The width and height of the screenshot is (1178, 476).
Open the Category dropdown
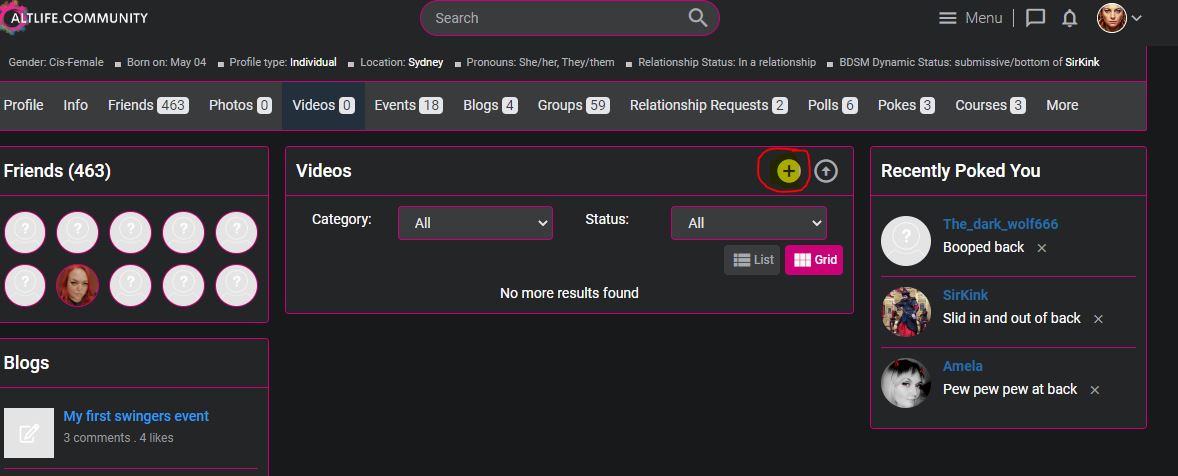point(475,223)
